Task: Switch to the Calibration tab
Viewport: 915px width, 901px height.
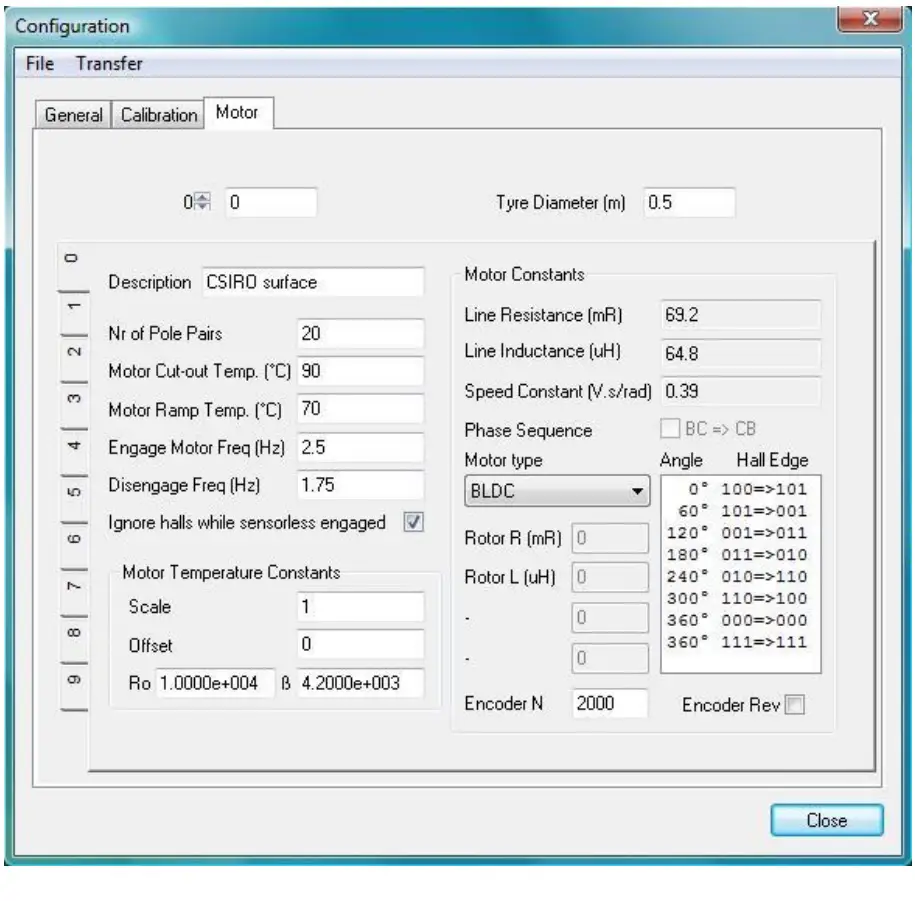Action: [157, 113]
